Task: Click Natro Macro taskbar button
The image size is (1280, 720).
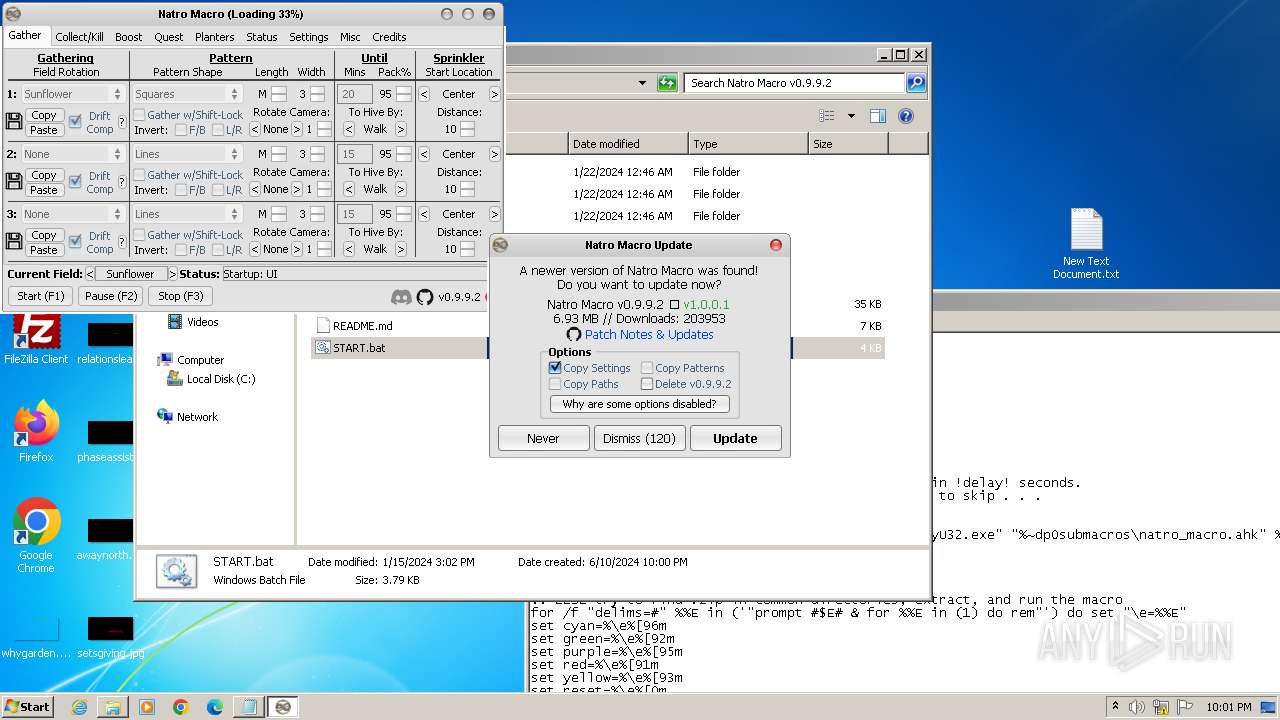Action: pos(283,707)
